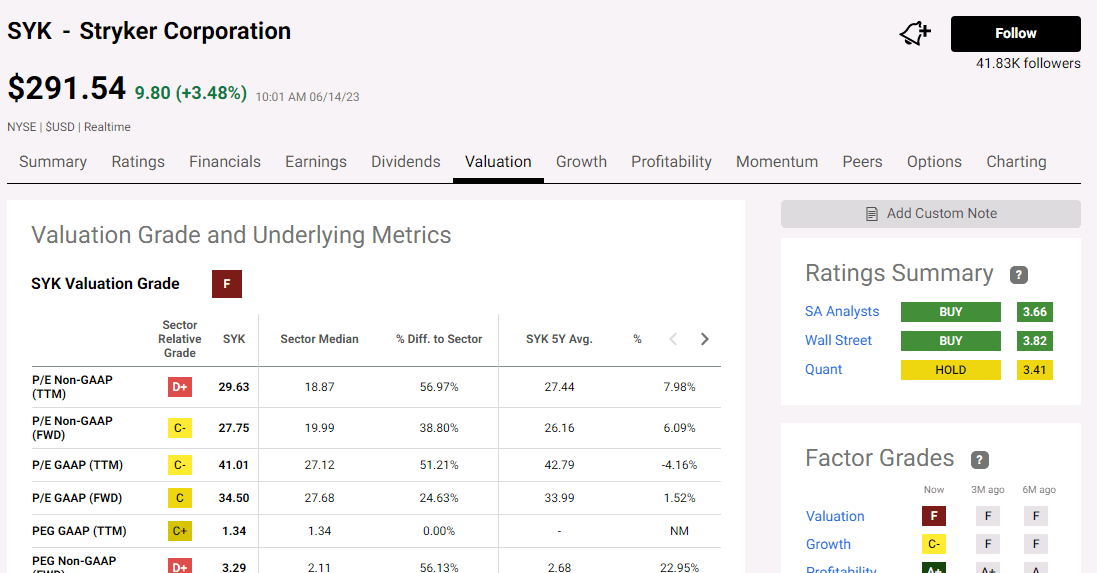
Task: Click the SYK 5Y Avg. column header
Action: [559, 339]
